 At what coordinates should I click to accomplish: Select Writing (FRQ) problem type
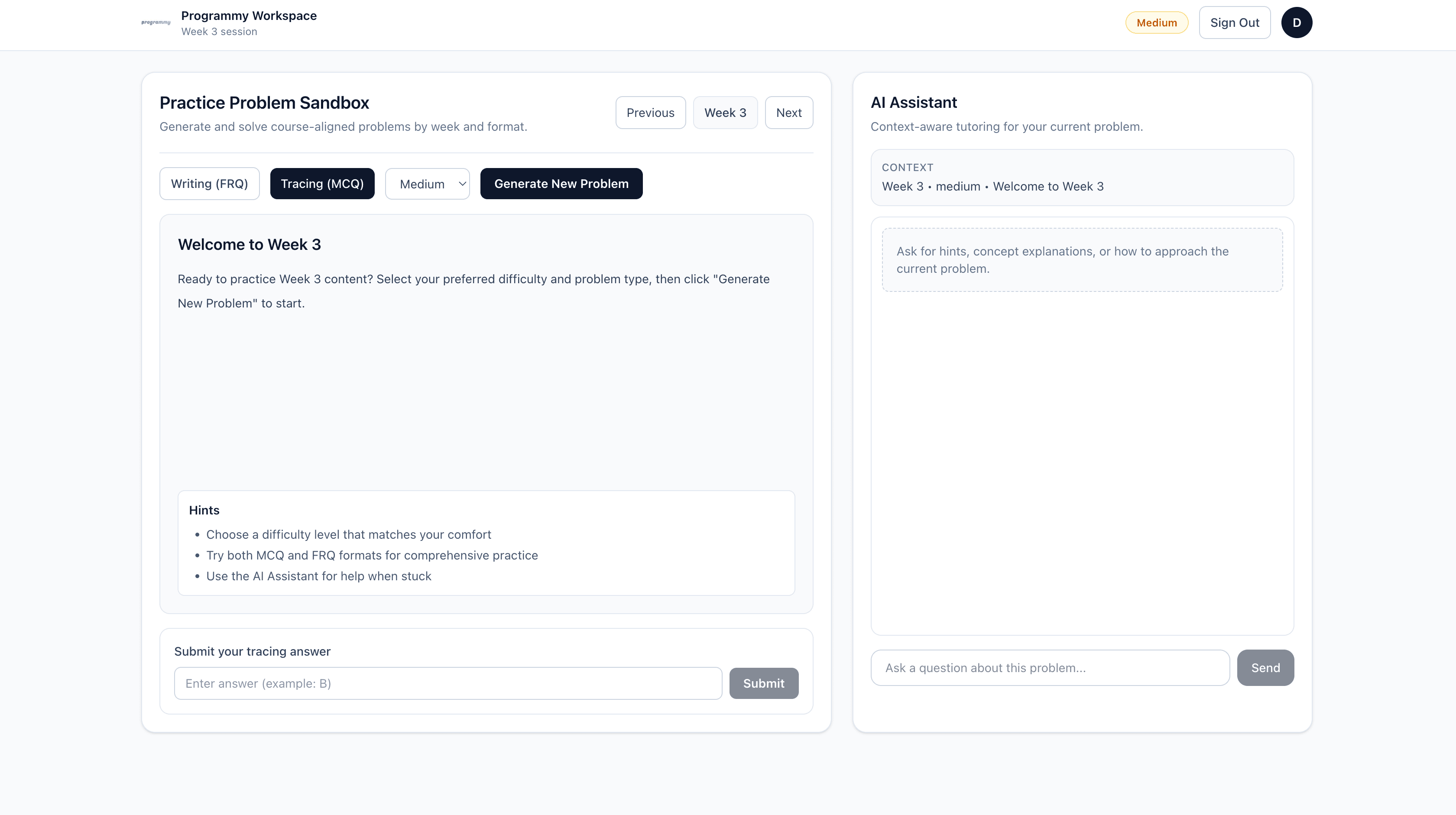[x=209, y=184]
